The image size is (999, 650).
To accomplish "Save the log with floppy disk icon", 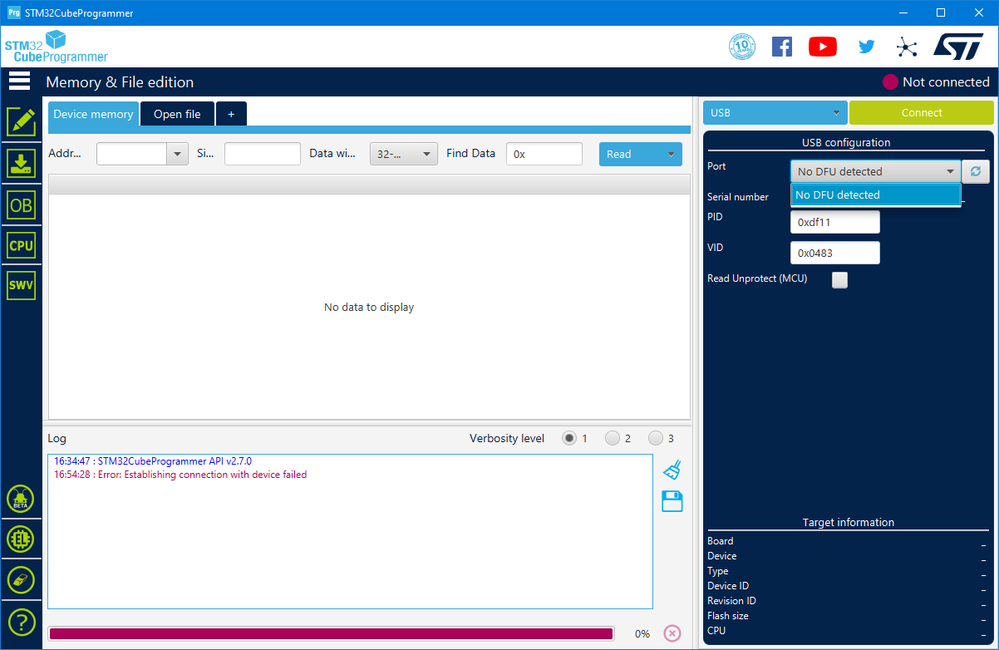I will pos(672,502).
